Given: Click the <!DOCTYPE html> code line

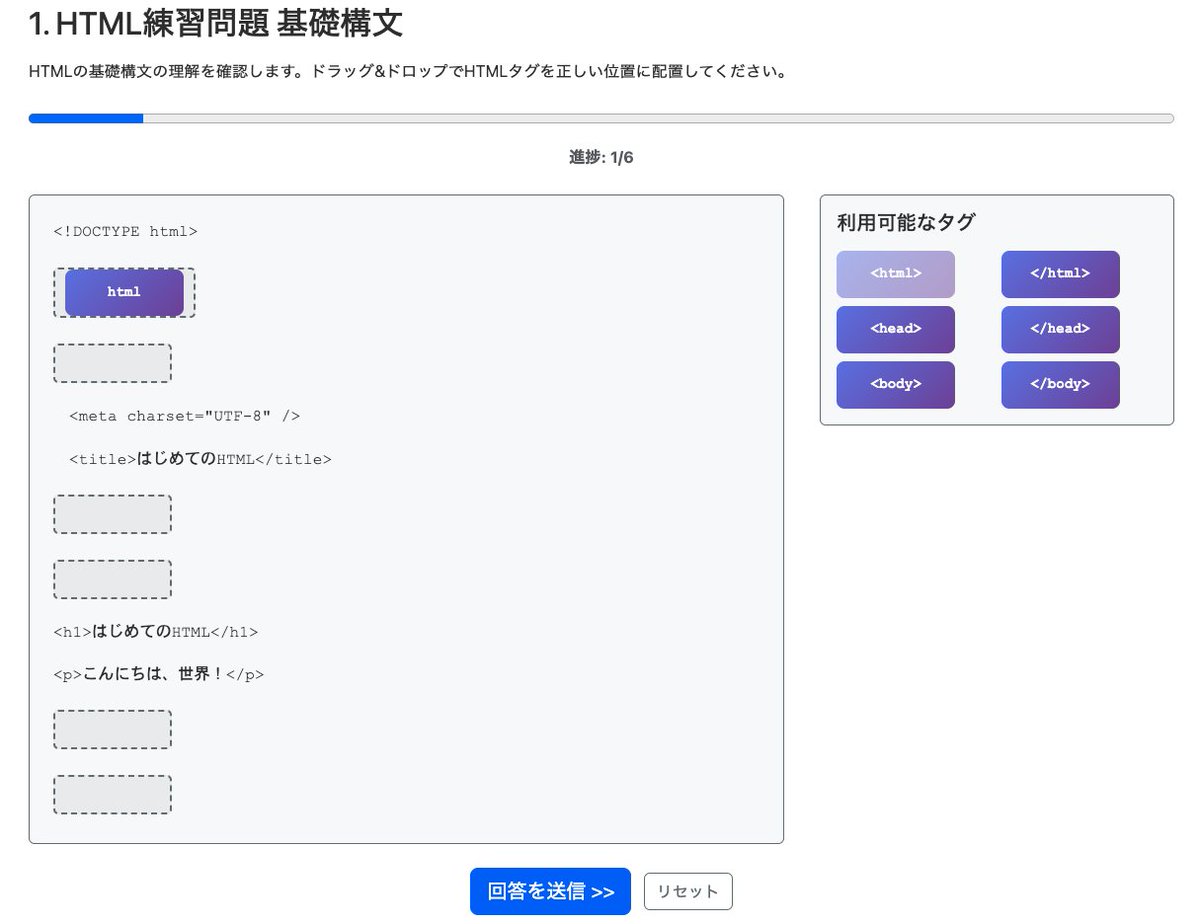Looking at the screenshot, I should click(x=126, y=231).
